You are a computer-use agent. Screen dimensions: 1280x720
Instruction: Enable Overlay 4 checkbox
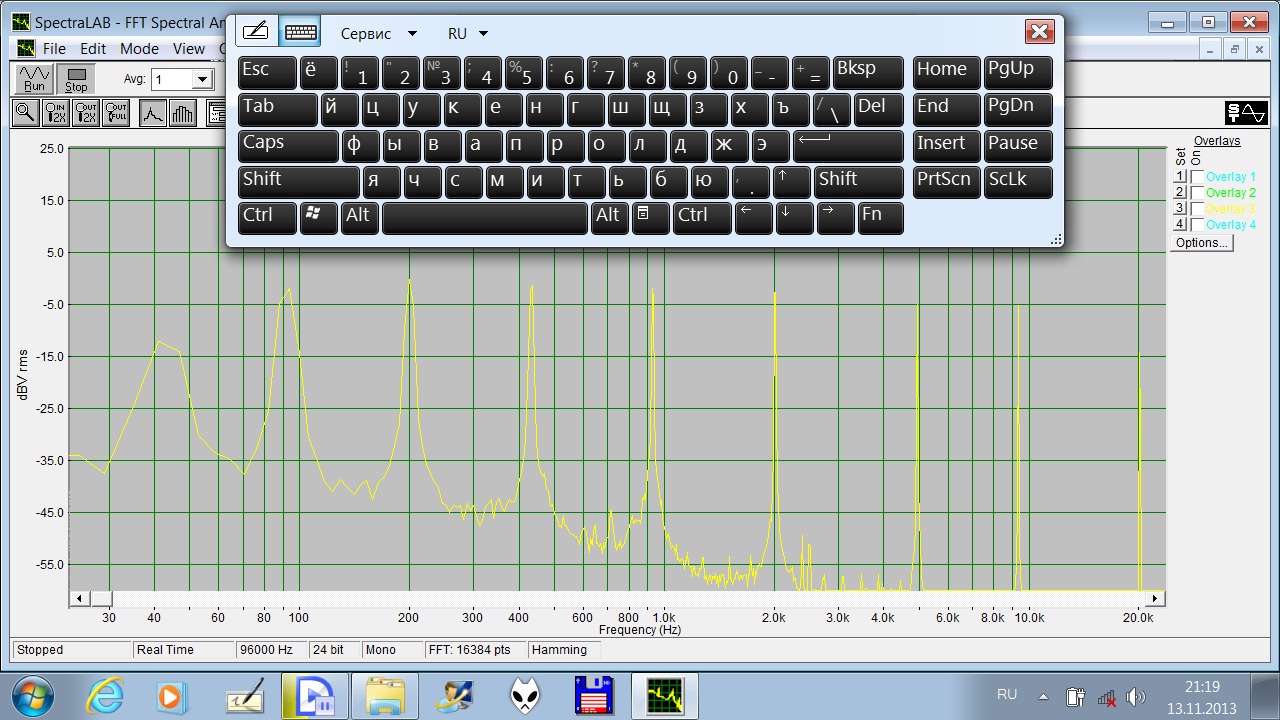tap(1197, 225)
